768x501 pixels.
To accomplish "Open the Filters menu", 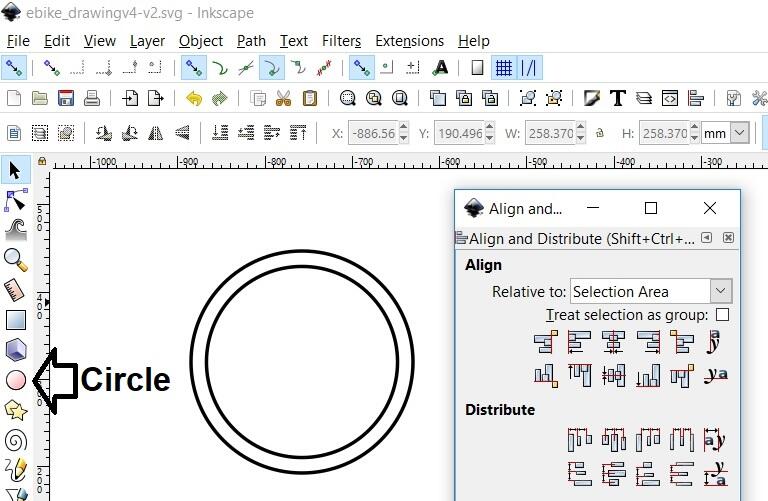I will [341, 41].
